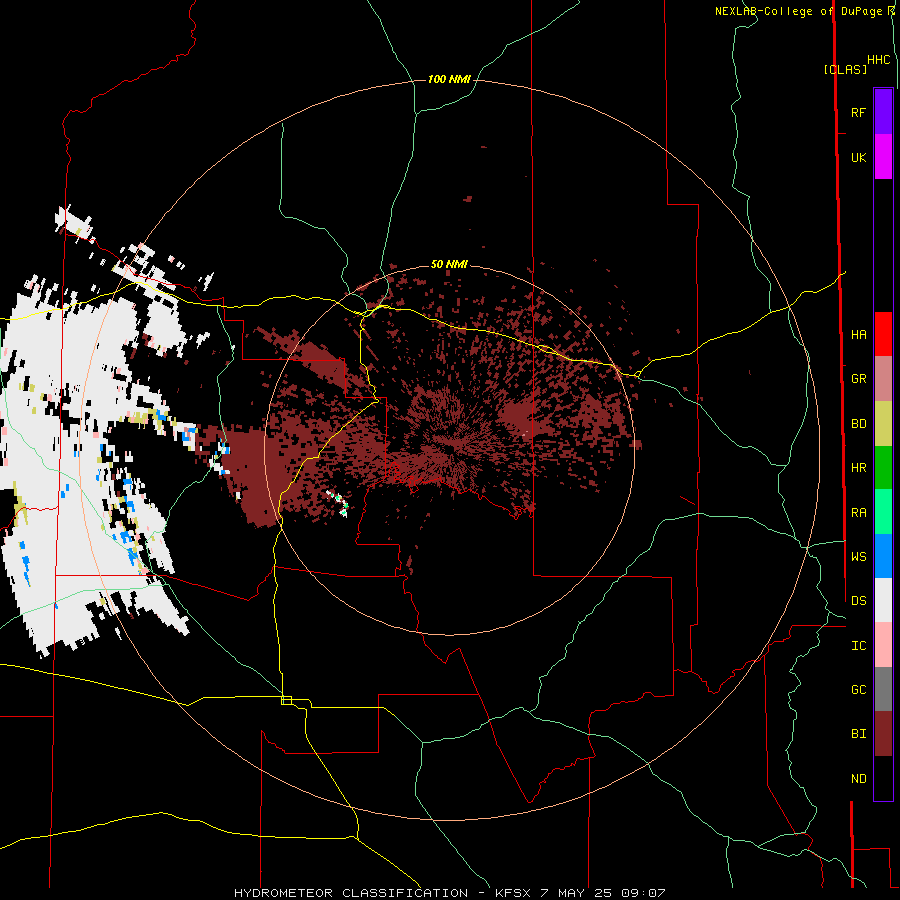Click the 'HA' legend label

(x=858, y=334)
